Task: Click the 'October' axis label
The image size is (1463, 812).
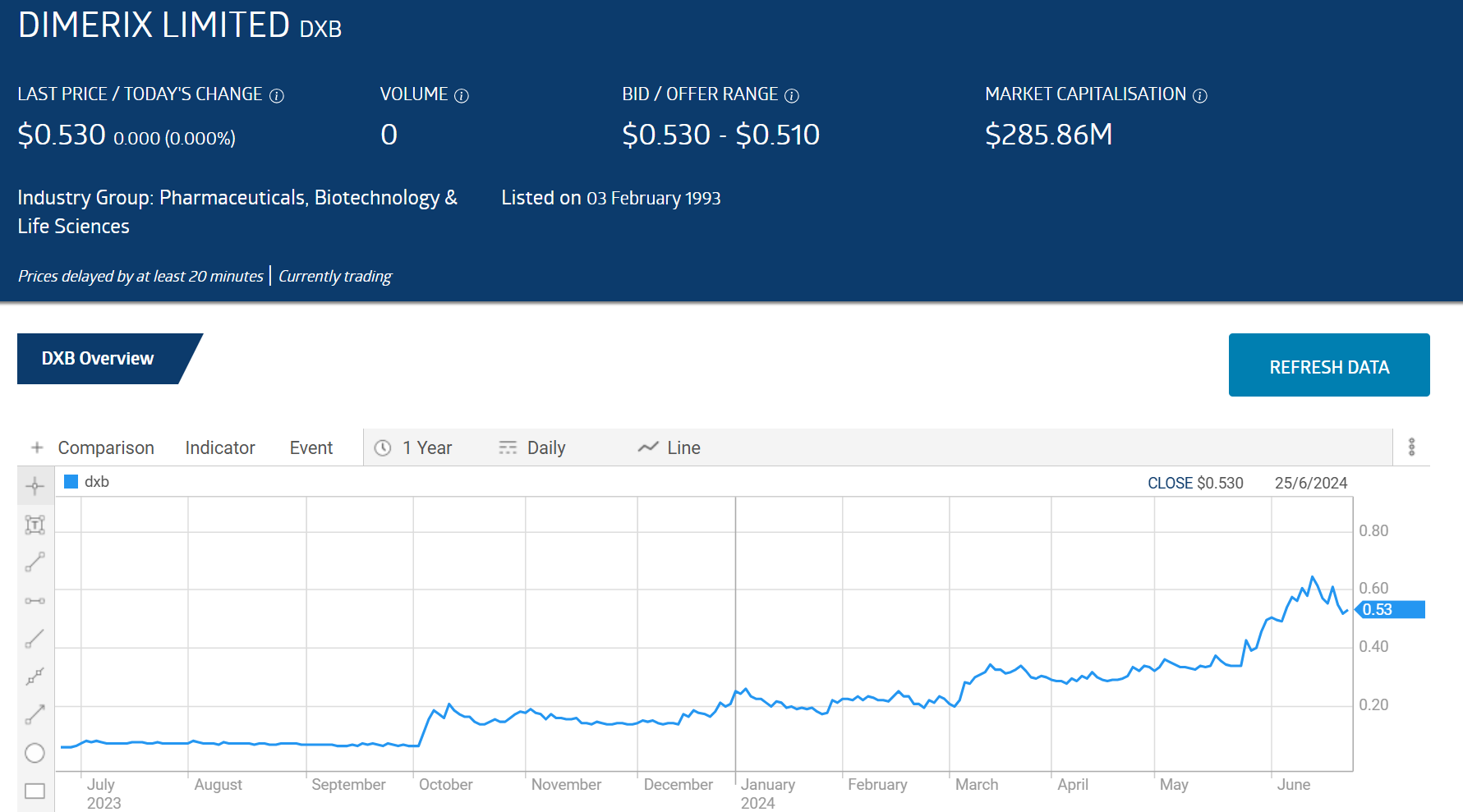Action: pyautogui.click(x=446, y=784)
